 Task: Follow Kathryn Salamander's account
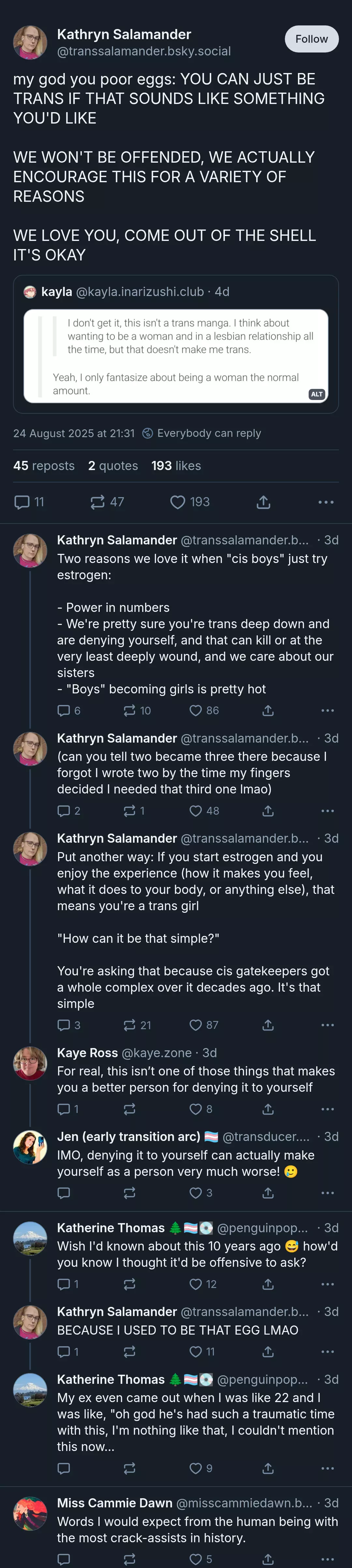click(x=311, y=39)
